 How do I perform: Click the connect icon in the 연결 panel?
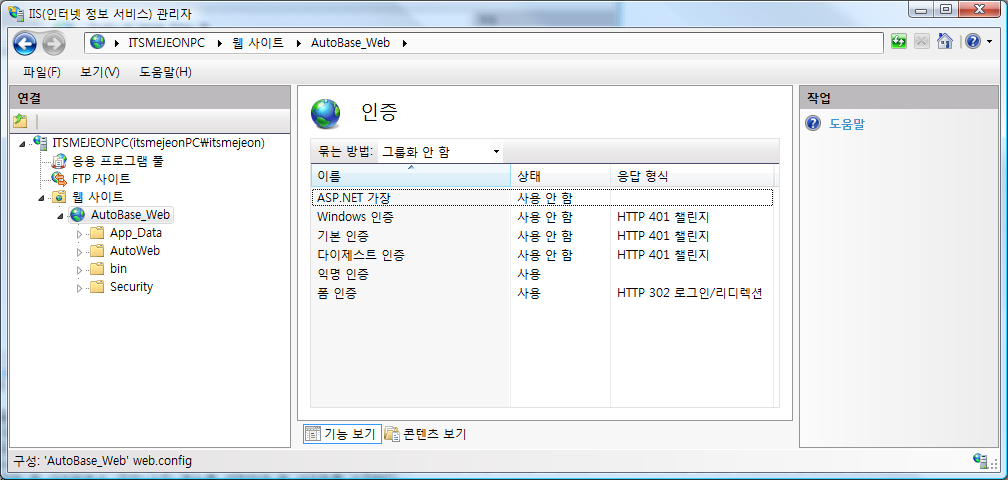click(20, 121)
